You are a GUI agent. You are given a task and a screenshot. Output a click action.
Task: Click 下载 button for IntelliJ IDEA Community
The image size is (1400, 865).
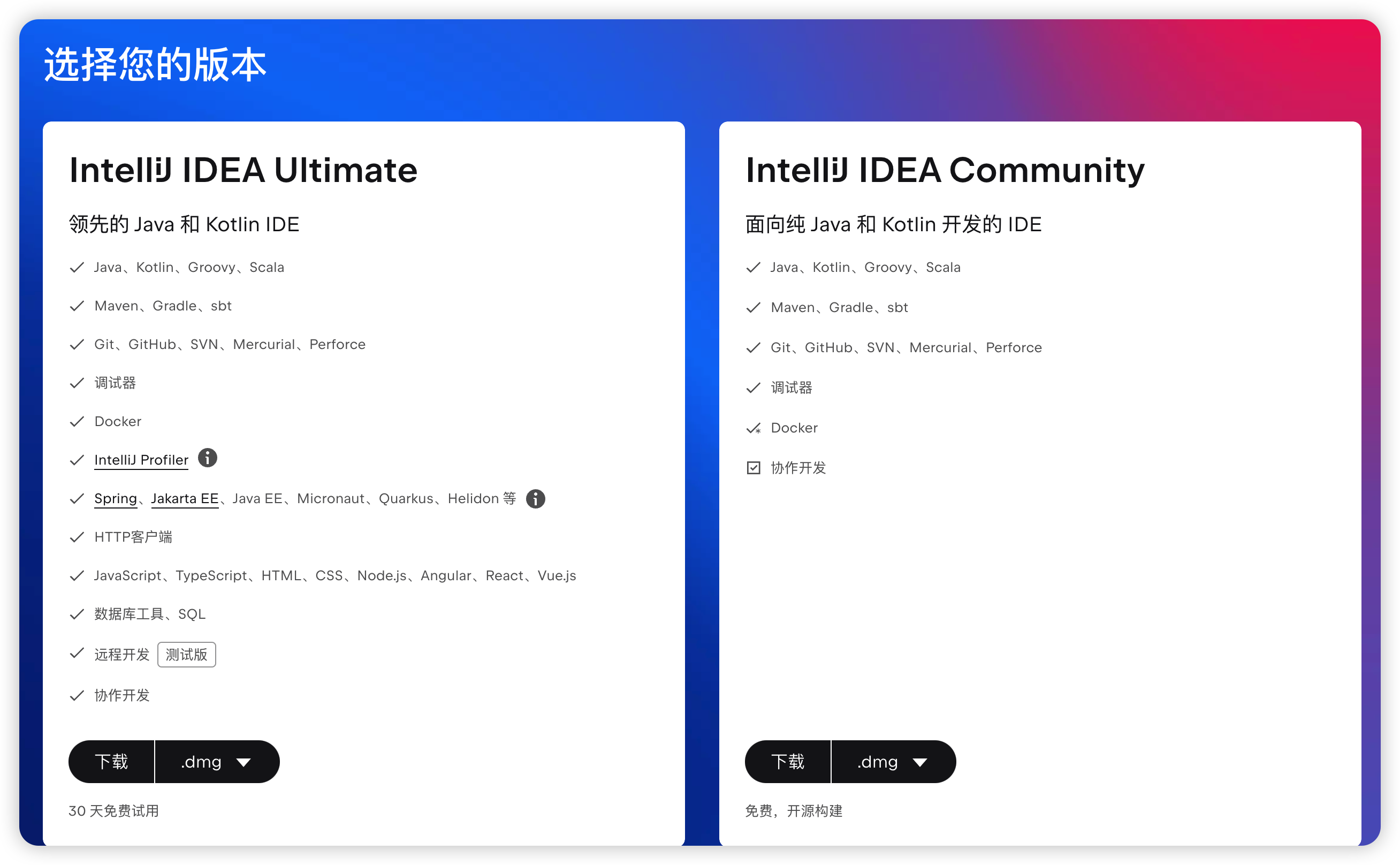coord(788,762)
